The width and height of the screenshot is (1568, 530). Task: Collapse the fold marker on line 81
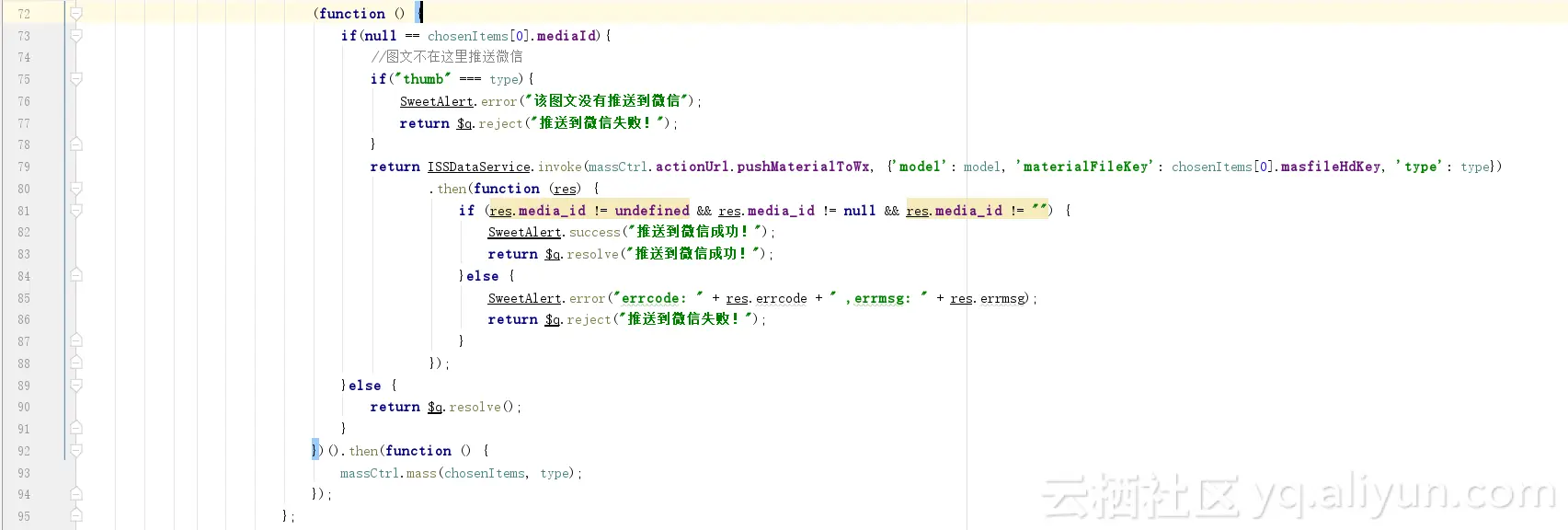(76, 211)
